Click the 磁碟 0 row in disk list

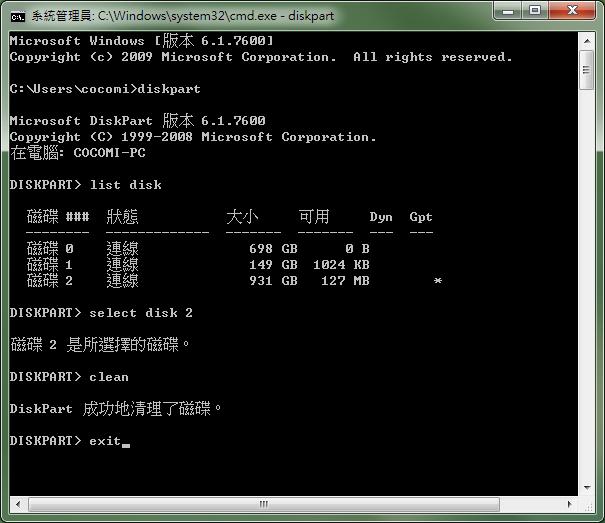tap(200, 249)
